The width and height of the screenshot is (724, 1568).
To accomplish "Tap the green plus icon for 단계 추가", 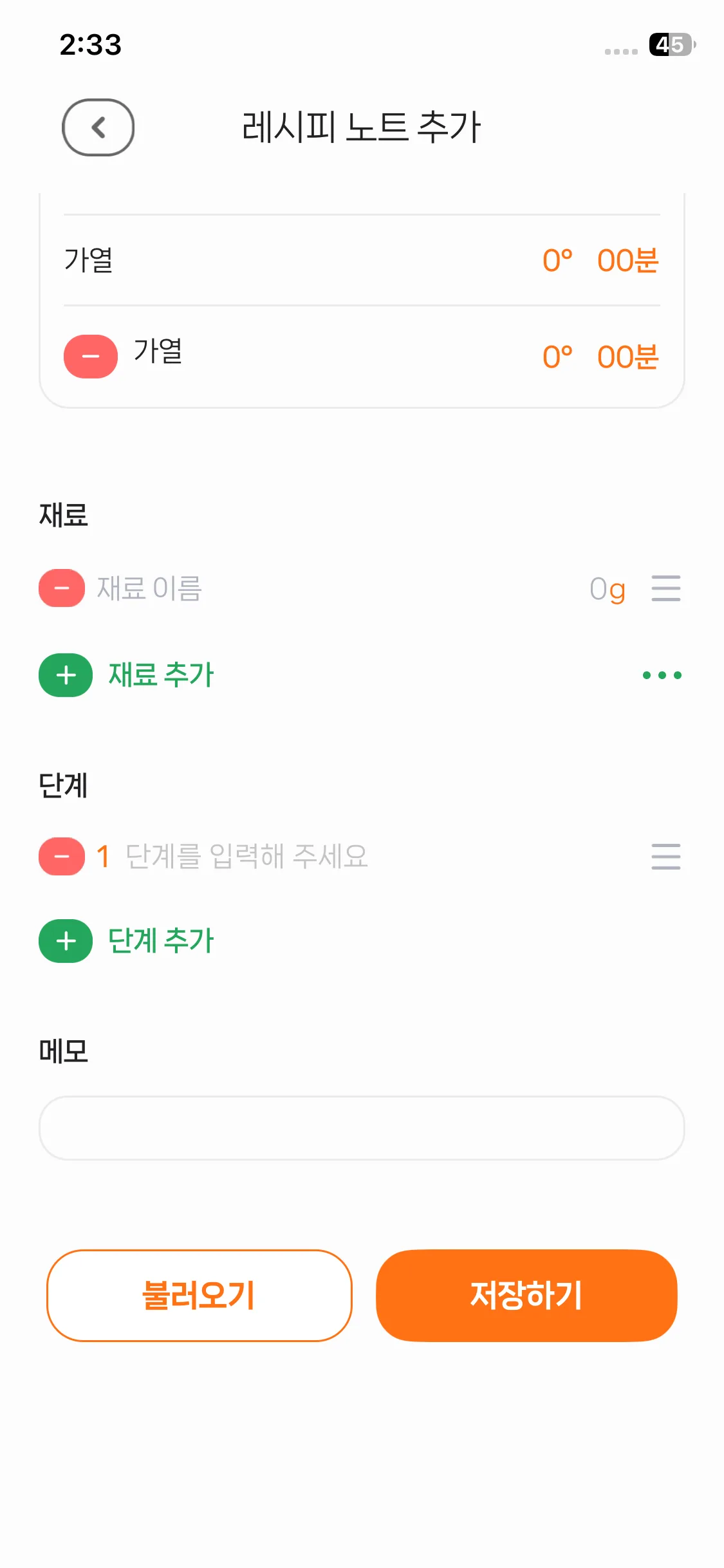I will 66,941.
